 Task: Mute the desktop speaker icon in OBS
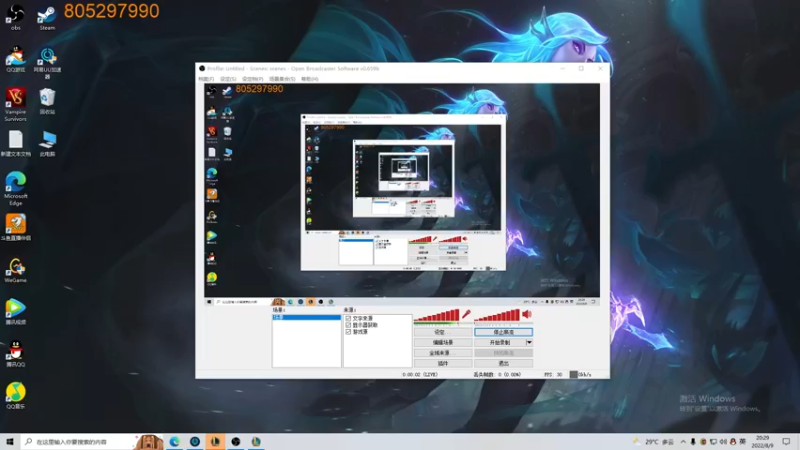(x=527, y=314)
